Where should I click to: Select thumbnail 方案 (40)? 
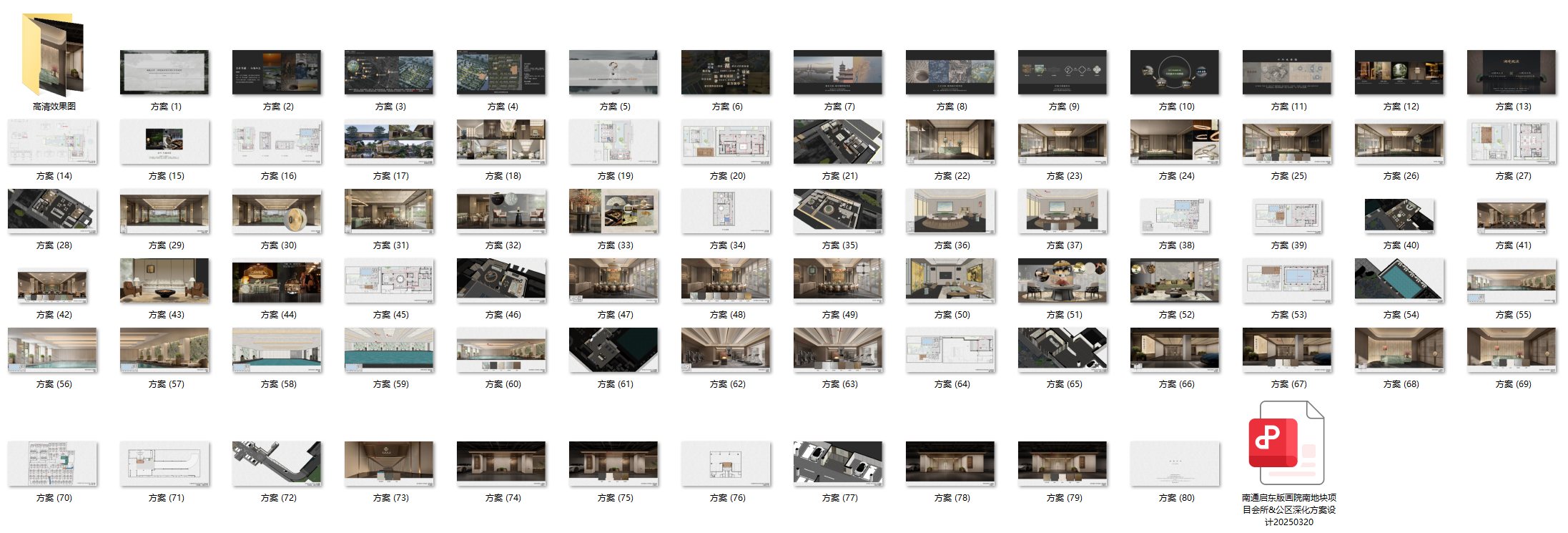pos(1399,216)
